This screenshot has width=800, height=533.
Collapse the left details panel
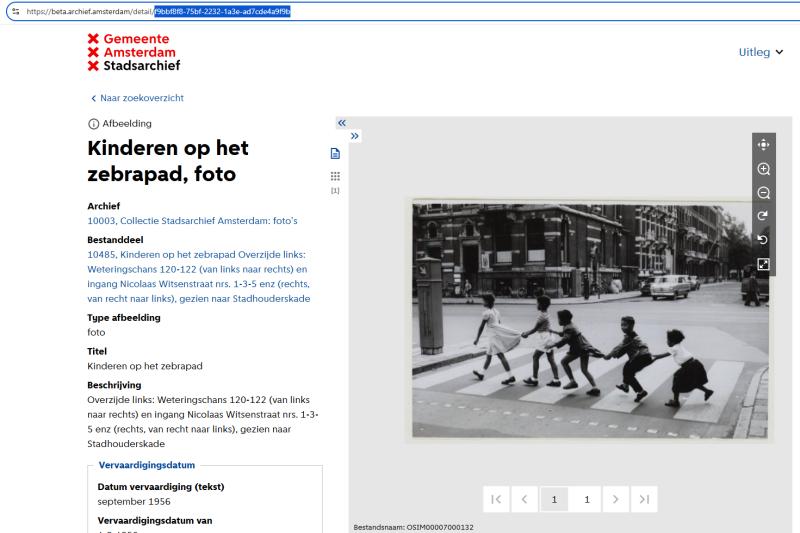341,122
